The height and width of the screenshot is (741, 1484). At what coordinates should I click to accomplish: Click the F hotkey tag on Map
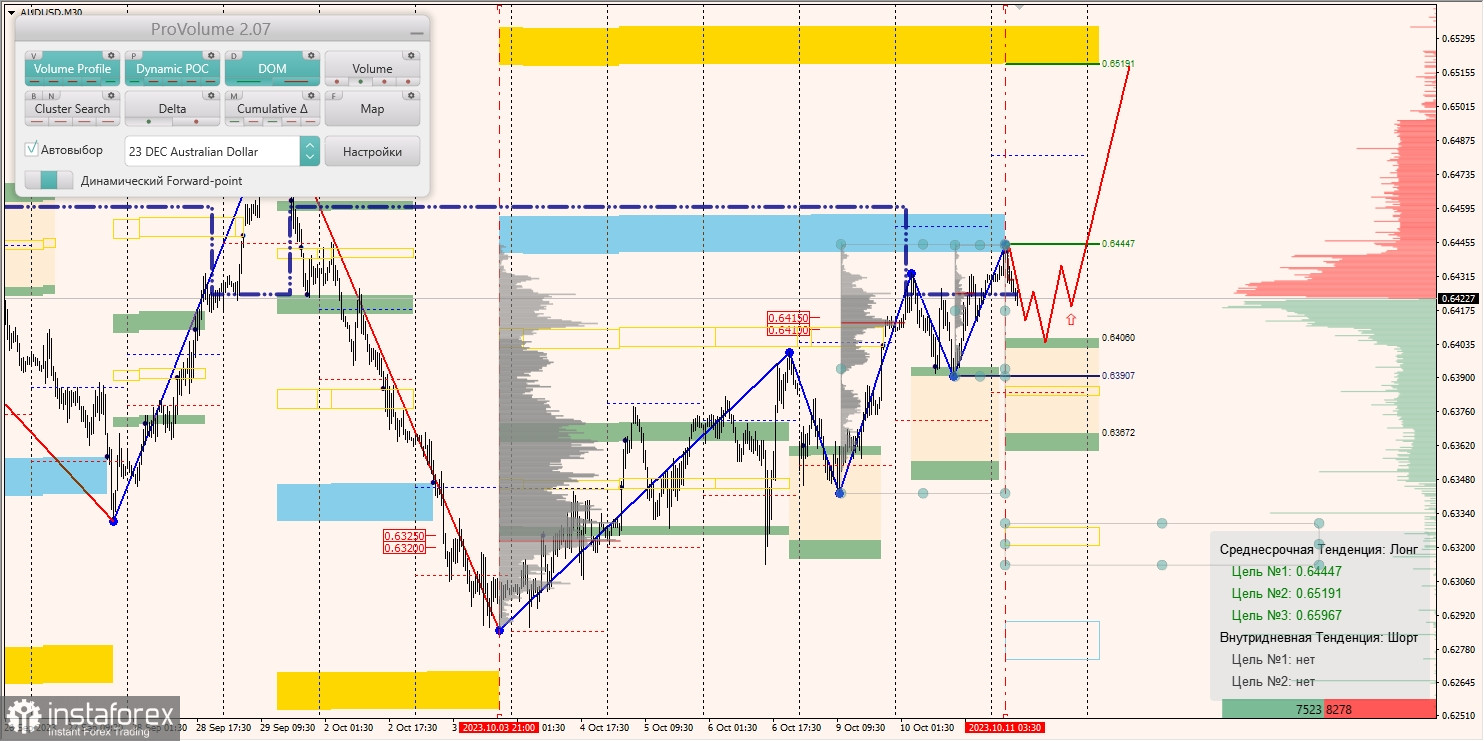click(x=334, y=96)
